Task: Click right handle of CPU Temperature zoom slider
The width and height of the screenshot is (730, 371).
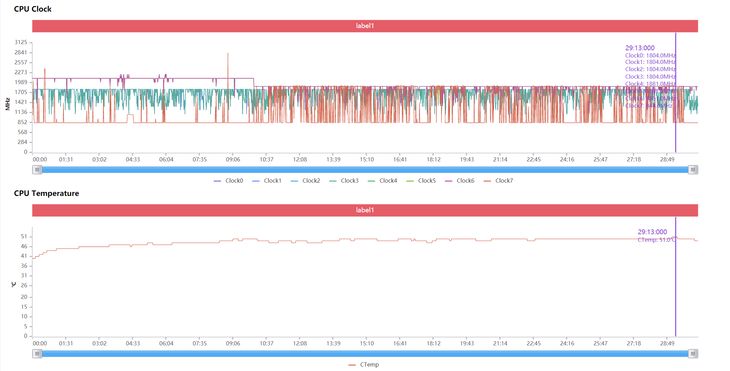Action: [693, 354]
